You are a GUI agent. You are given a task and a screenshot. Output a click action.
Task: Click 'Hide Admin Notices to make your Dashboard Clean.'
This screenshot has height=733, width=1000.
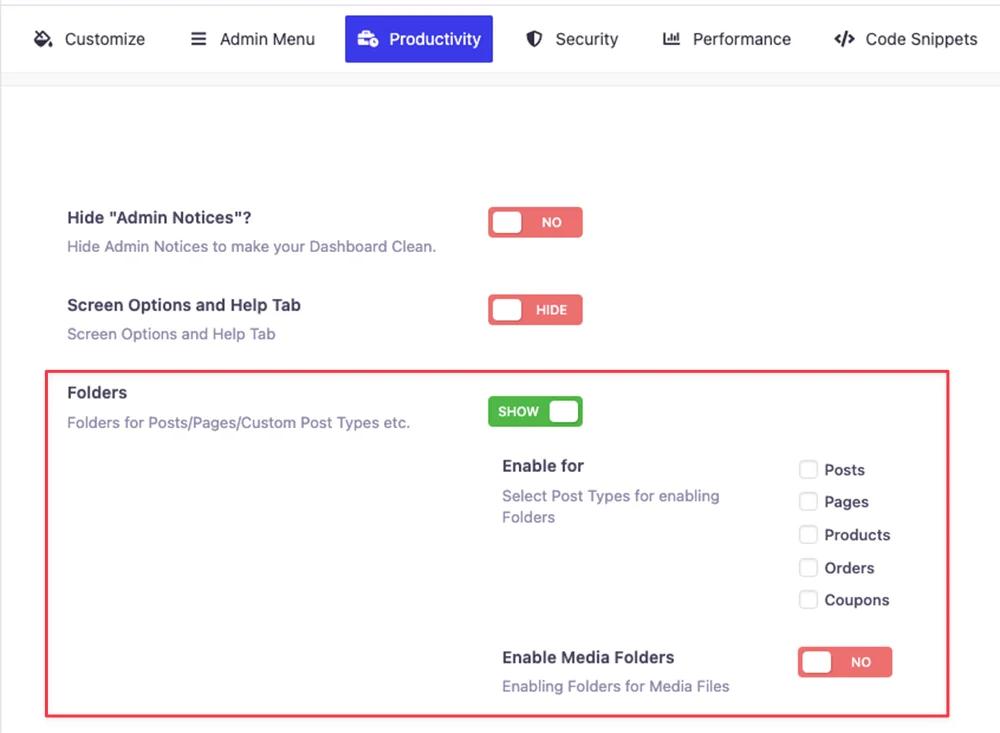coord(251,246)
